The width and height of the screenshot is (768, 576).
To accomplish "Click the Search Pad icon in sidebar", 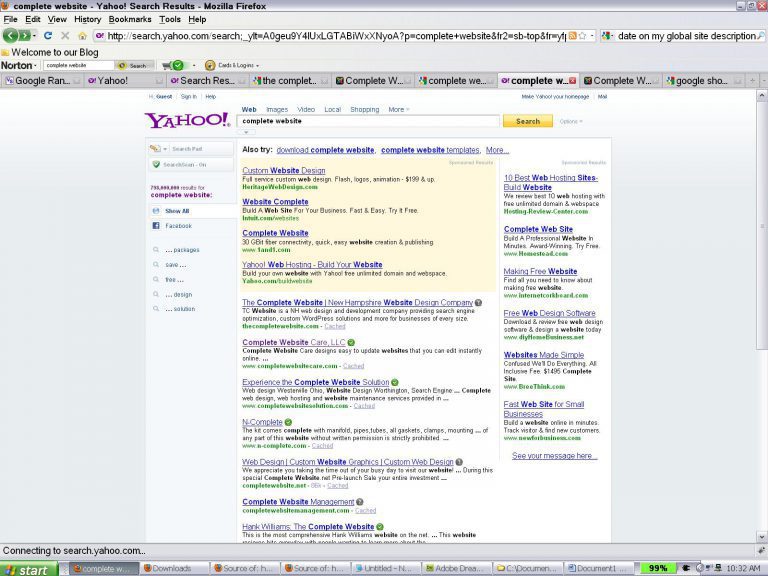I will [x=155, y=148].
